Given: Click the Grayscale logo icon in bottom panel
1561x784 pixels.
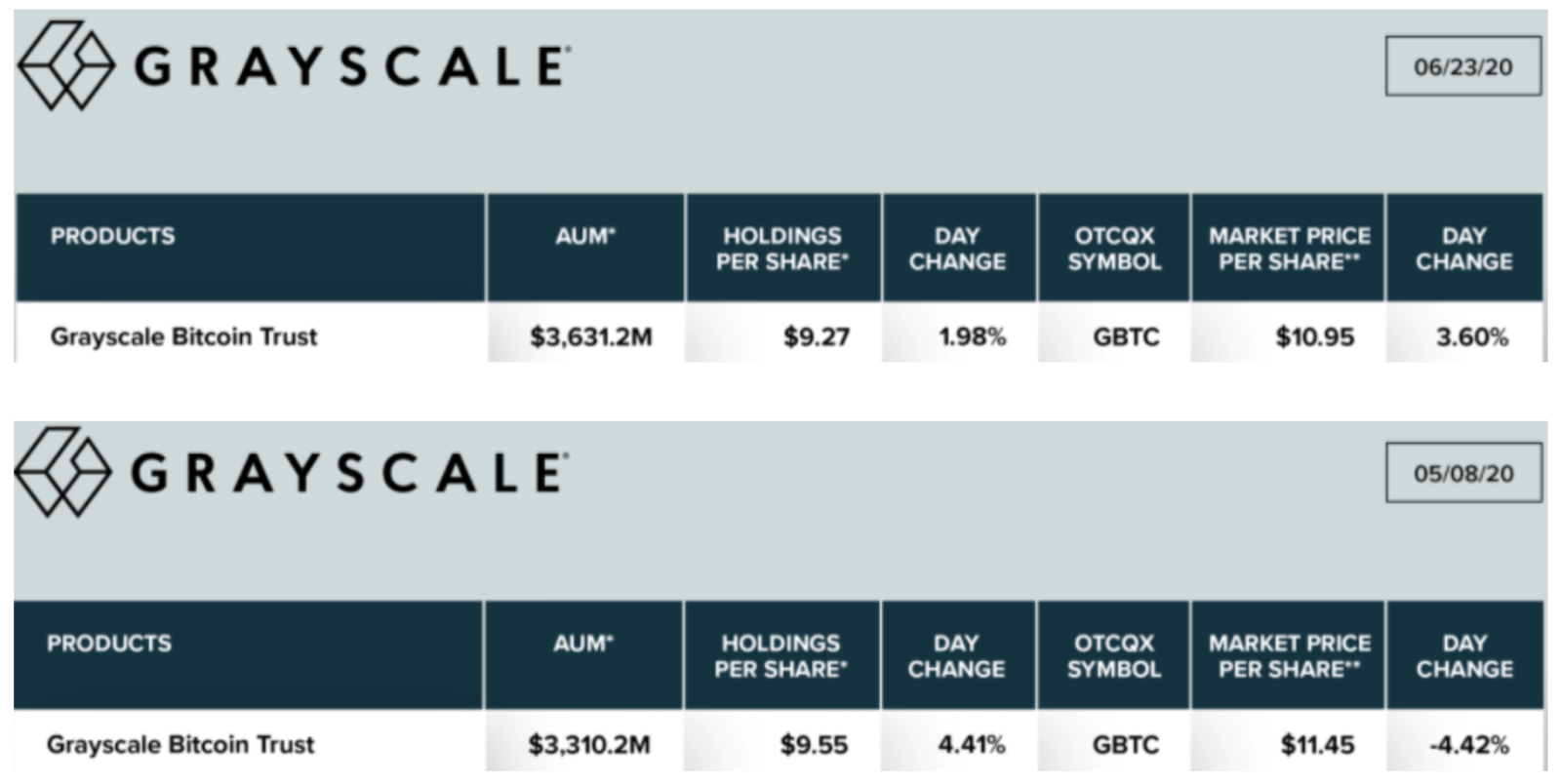Looking at the screenshot, I should [x=63, y=472].
